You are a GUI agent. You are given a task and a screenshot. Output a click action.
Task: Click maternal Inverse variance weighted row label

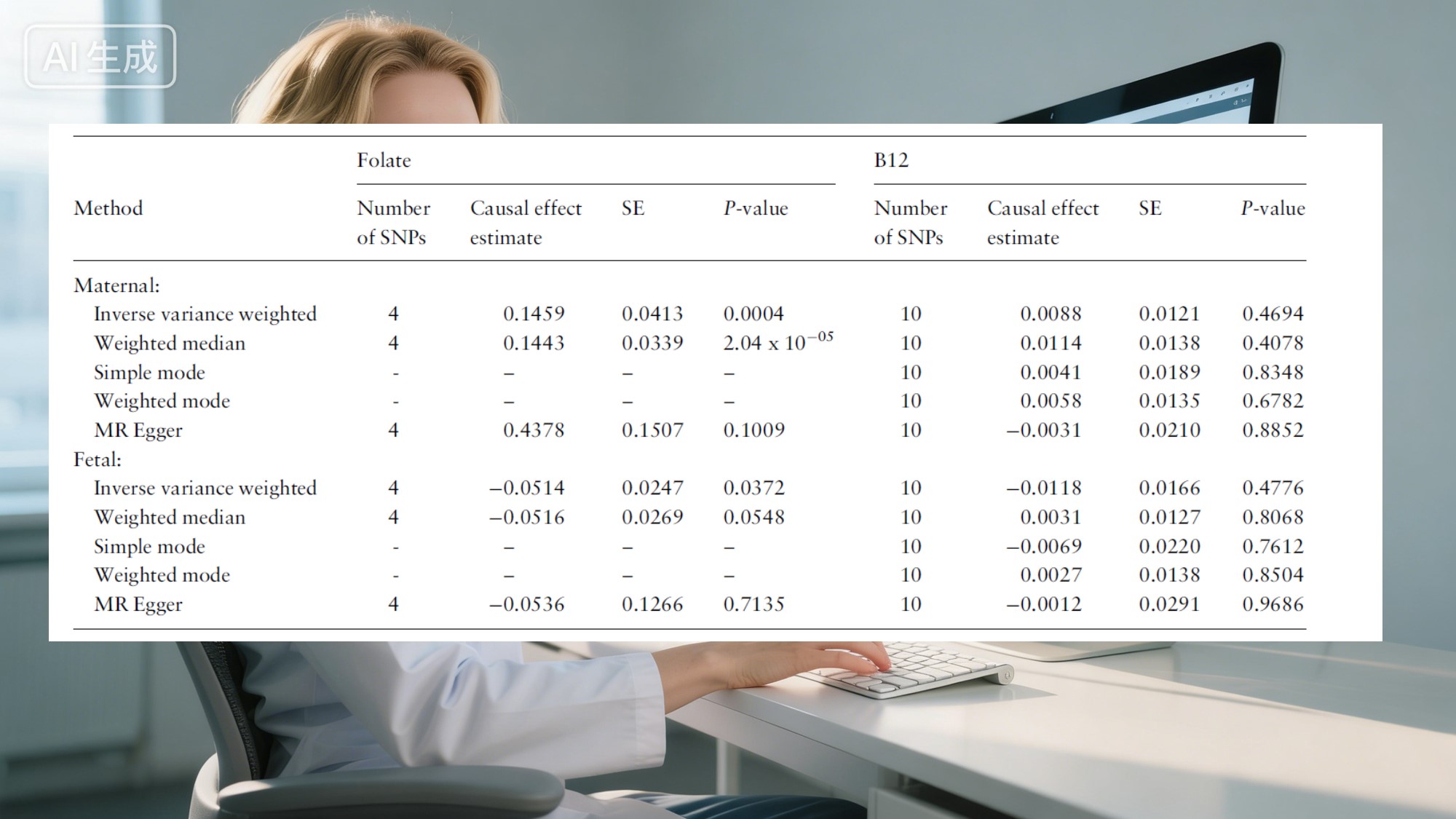coord(205,314)
